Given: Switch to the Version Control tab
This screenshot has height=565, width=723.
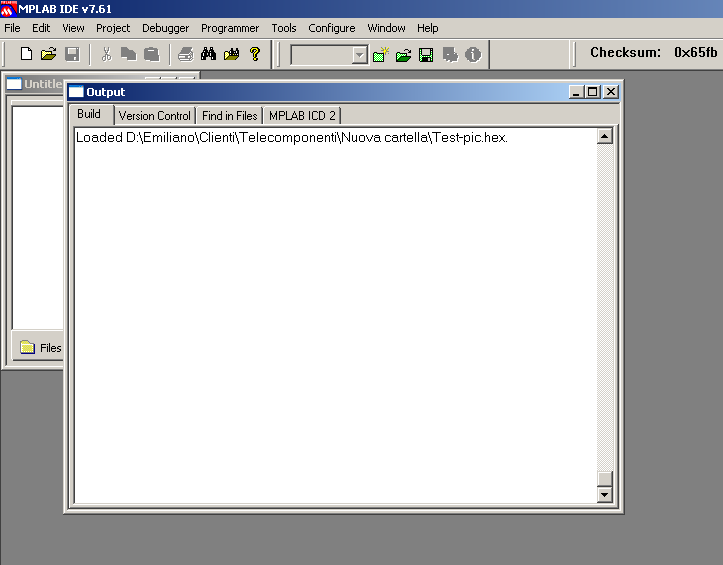Looking at the screenshot, I should click(154, 115).
